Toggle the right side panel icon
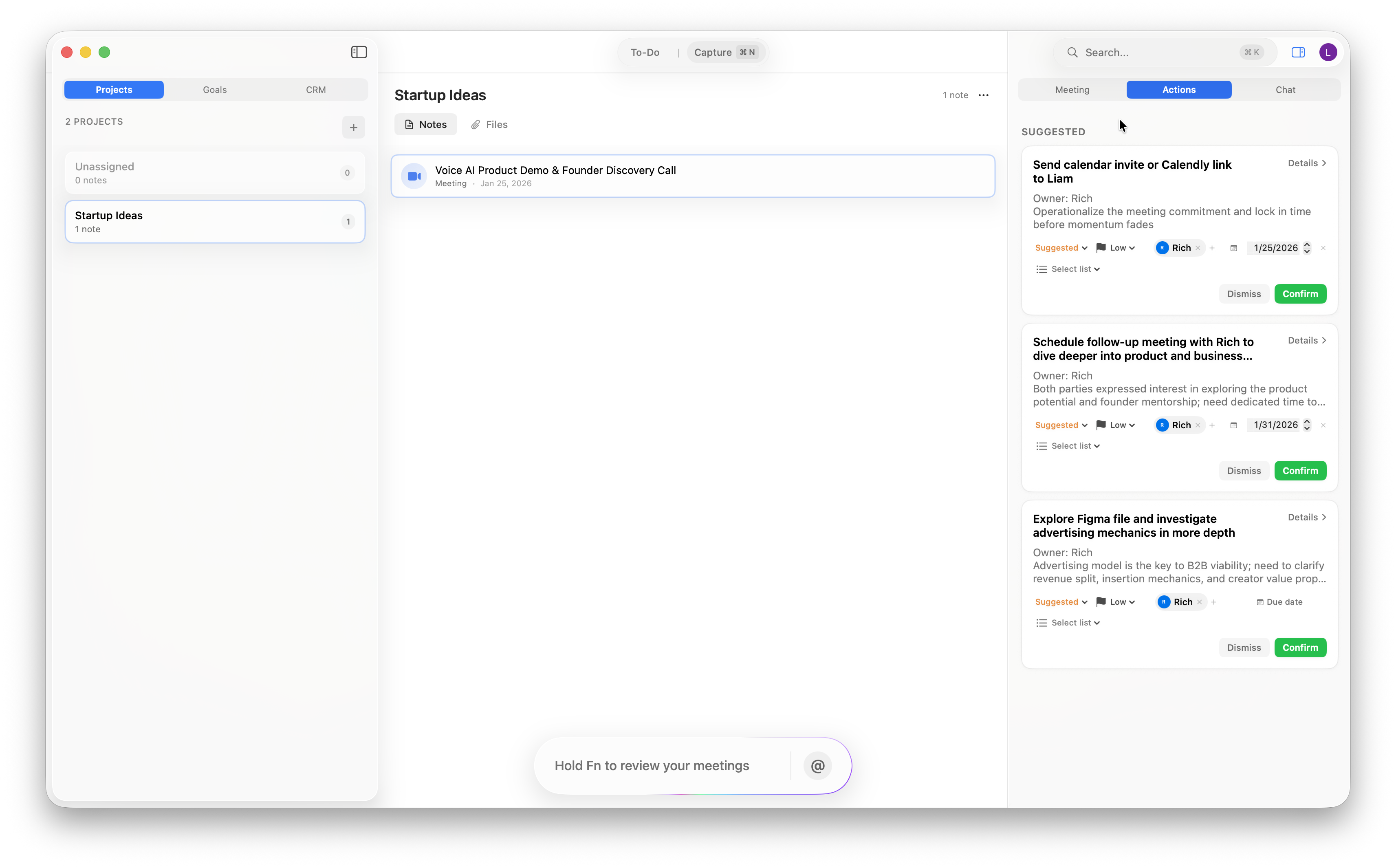 pyautogui.click(x=1298, y=52)
